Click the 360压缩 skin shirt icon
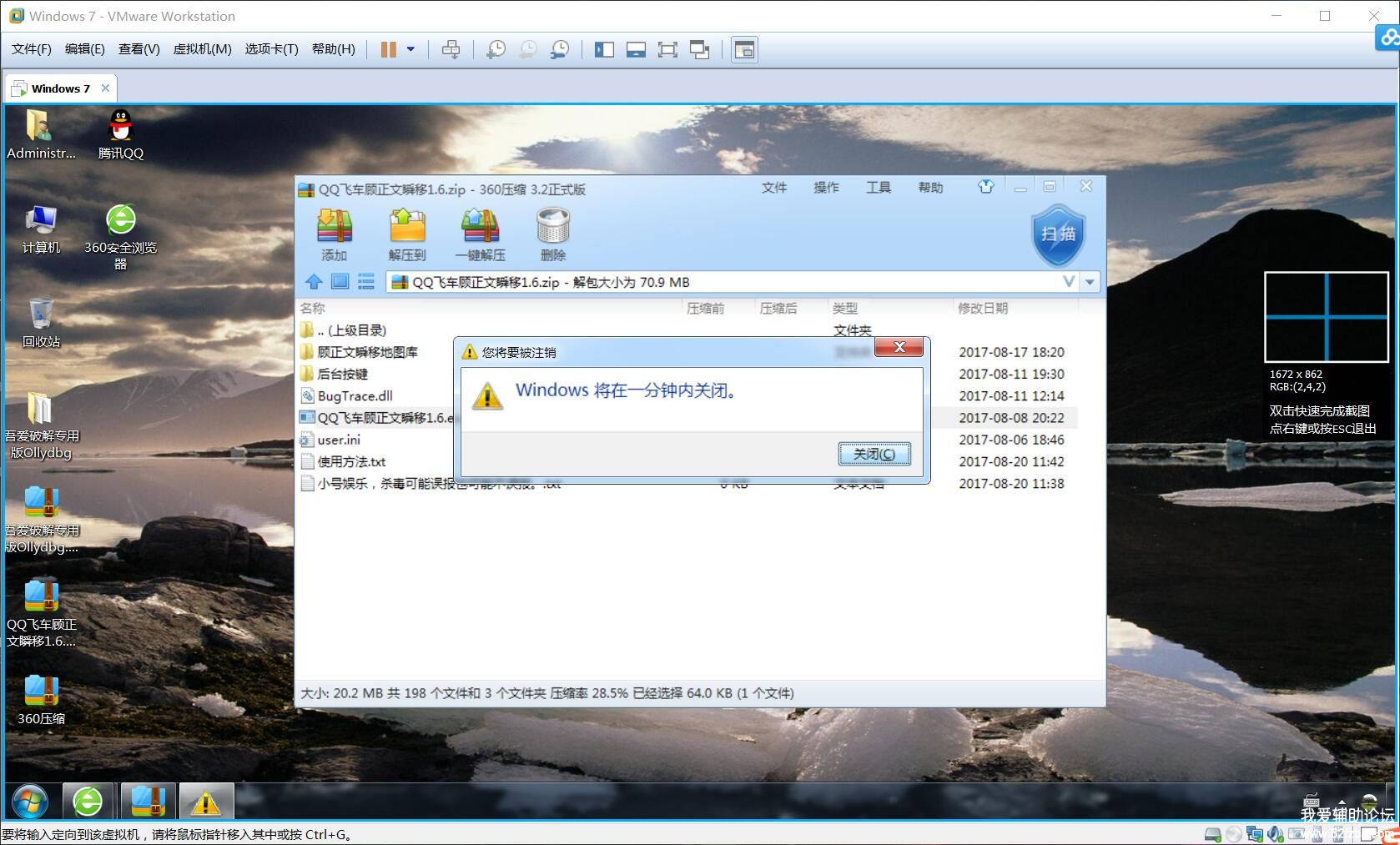 pos(986,187)
